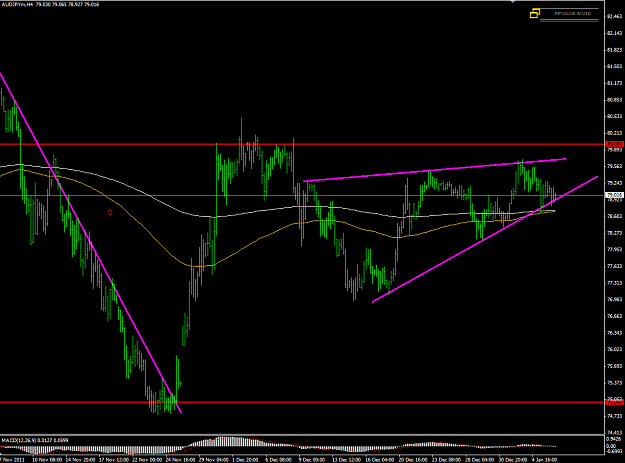625x463 pixels.
Task: Click the AUDJPY,H4 chart title text
Action: click(x=17, y=4)
